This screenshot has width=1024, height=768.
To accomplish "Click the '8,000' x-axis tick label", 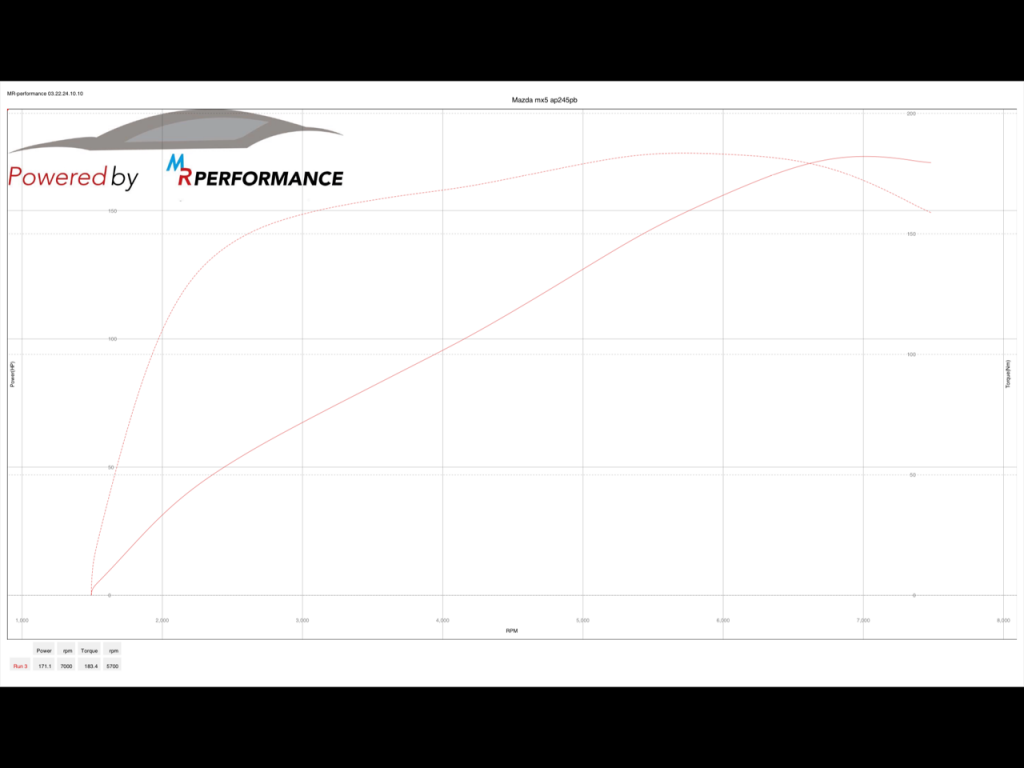I will click(x=1003, y=620).
